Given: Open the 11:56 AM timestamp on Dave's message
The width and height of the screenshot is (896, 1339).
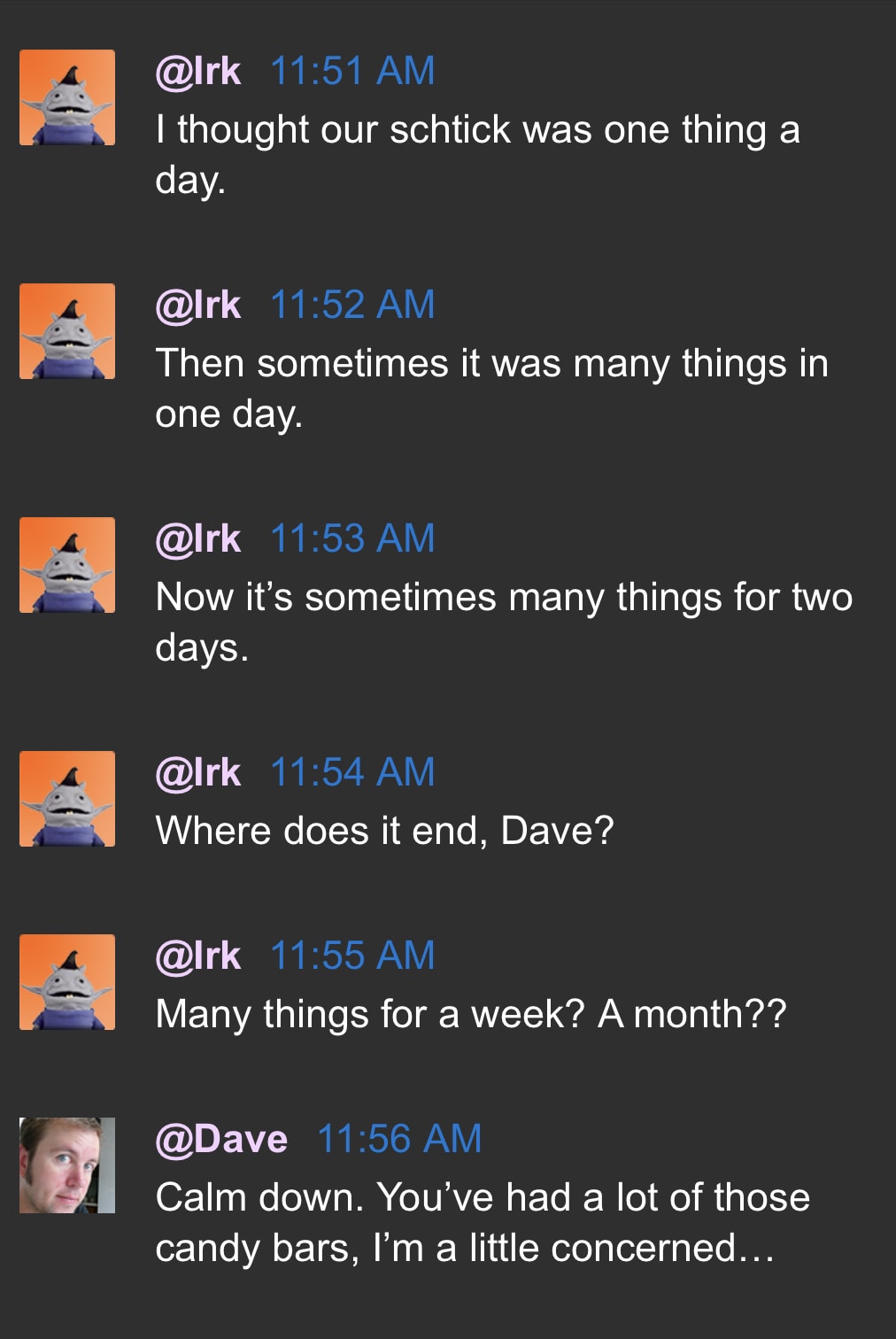Looking at the screenshot, I should (399, 1140).
